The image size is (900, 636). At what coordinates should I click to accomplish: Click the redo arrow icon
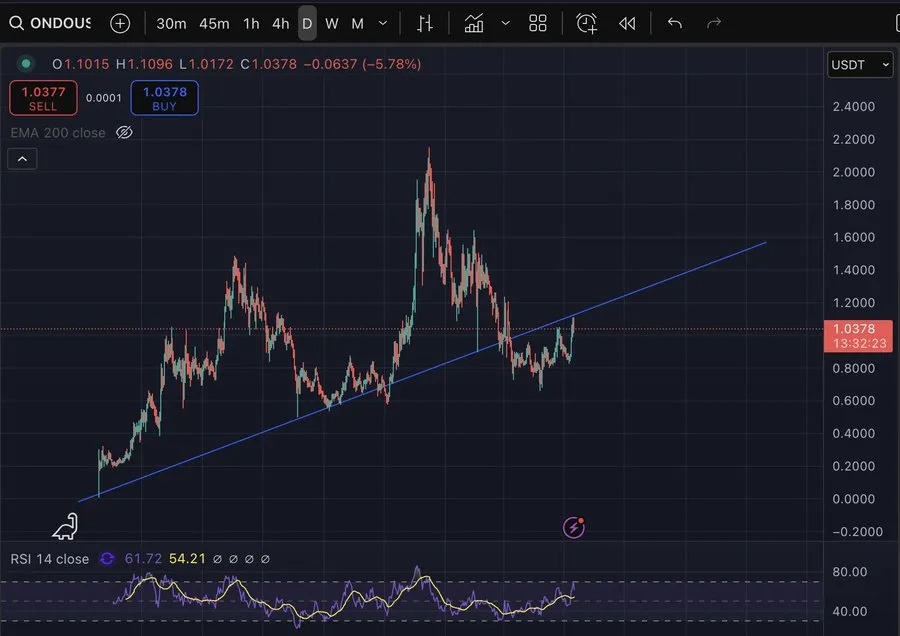pos(714,23)
